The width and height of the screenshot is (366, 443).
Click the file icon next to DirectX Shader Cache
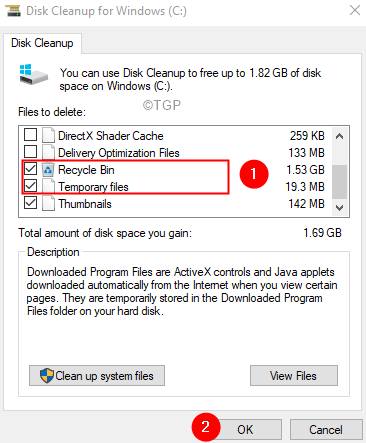click(x=48, y=136)
